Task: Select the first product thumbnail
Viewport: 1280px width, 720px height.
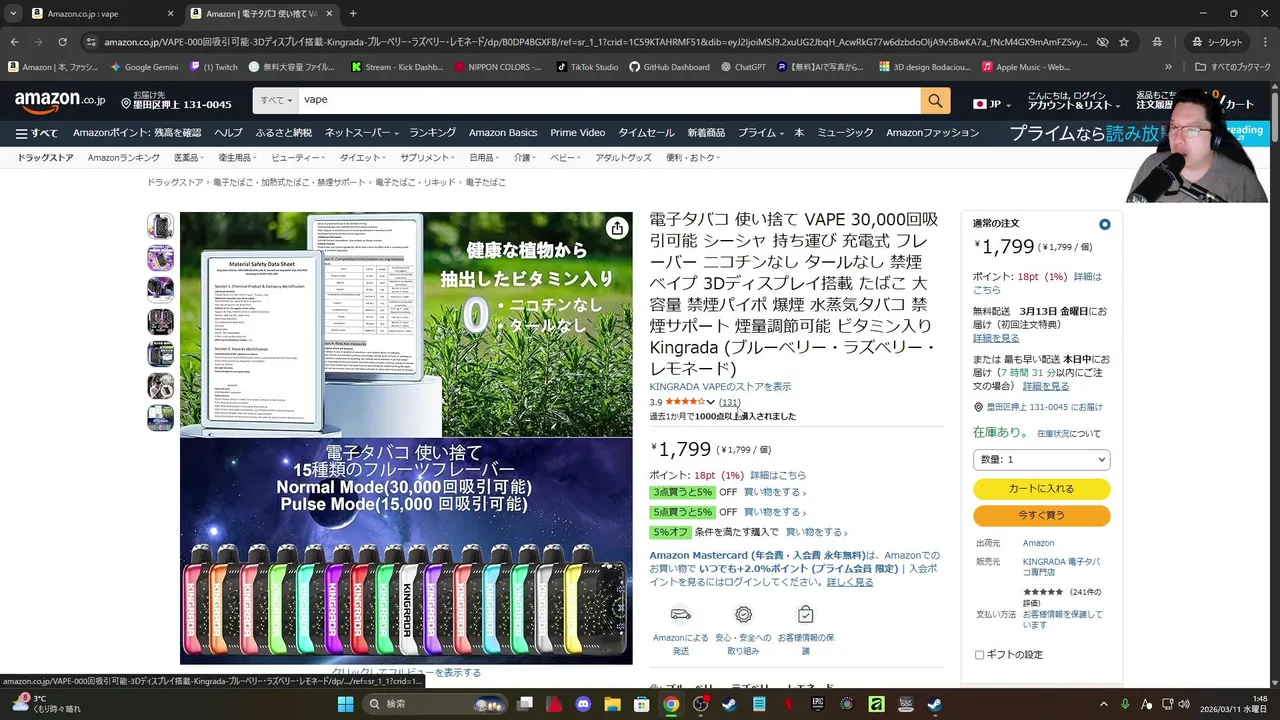Action: coord(160,226)
